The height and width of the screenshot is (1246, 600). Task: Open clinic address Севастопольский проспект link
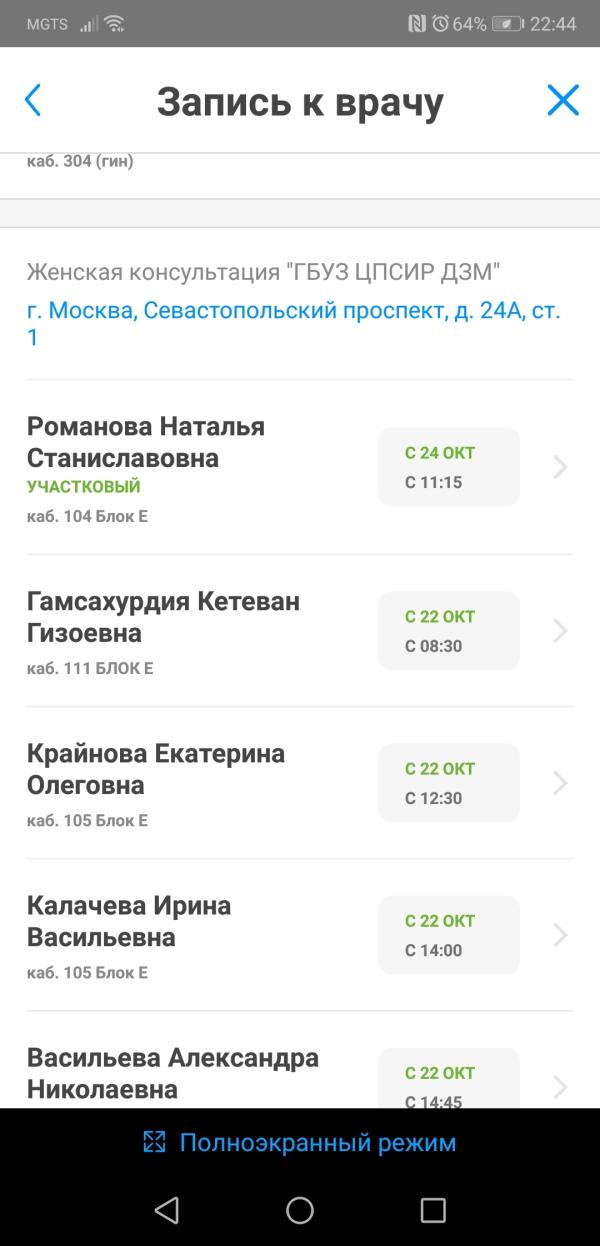tap(294, 324)
